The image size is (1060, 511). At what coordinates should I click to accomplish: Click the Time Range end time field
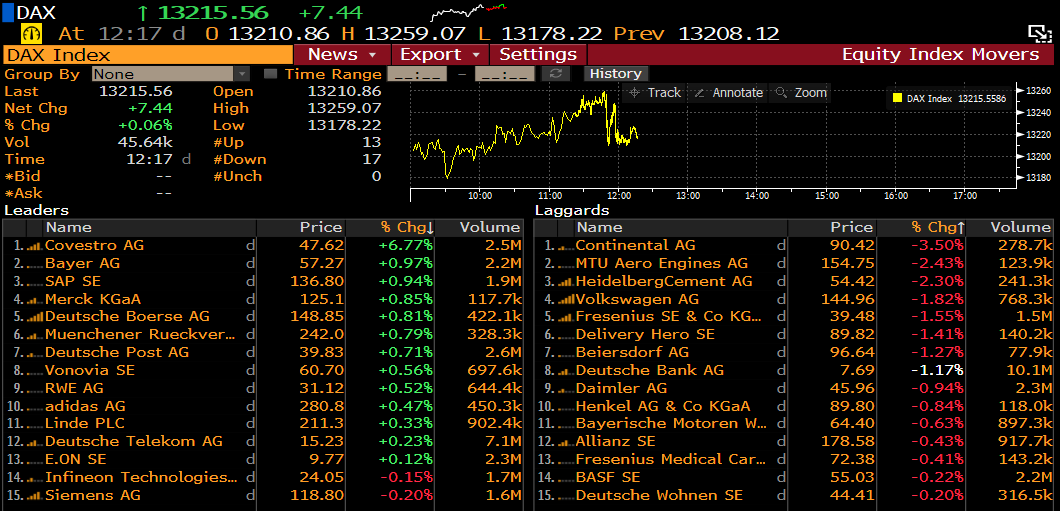pos(505,74)
